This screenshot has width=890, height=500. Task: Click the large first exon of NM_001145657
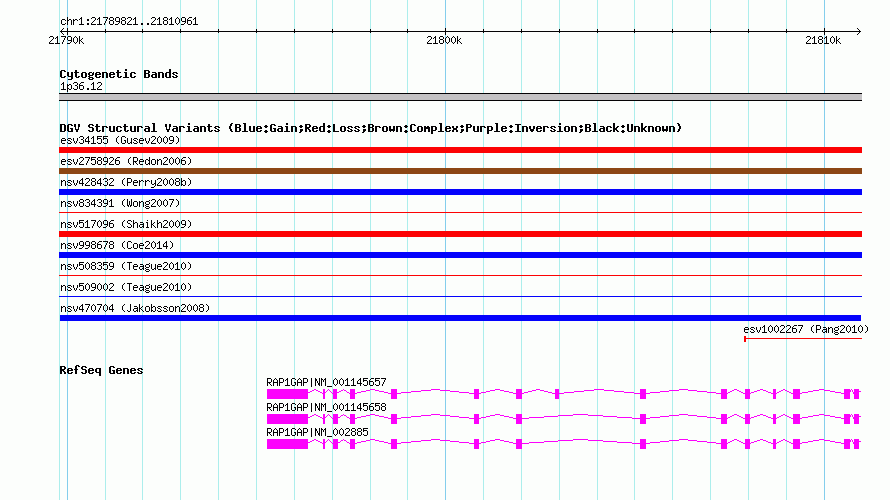[x=287, y=394]
